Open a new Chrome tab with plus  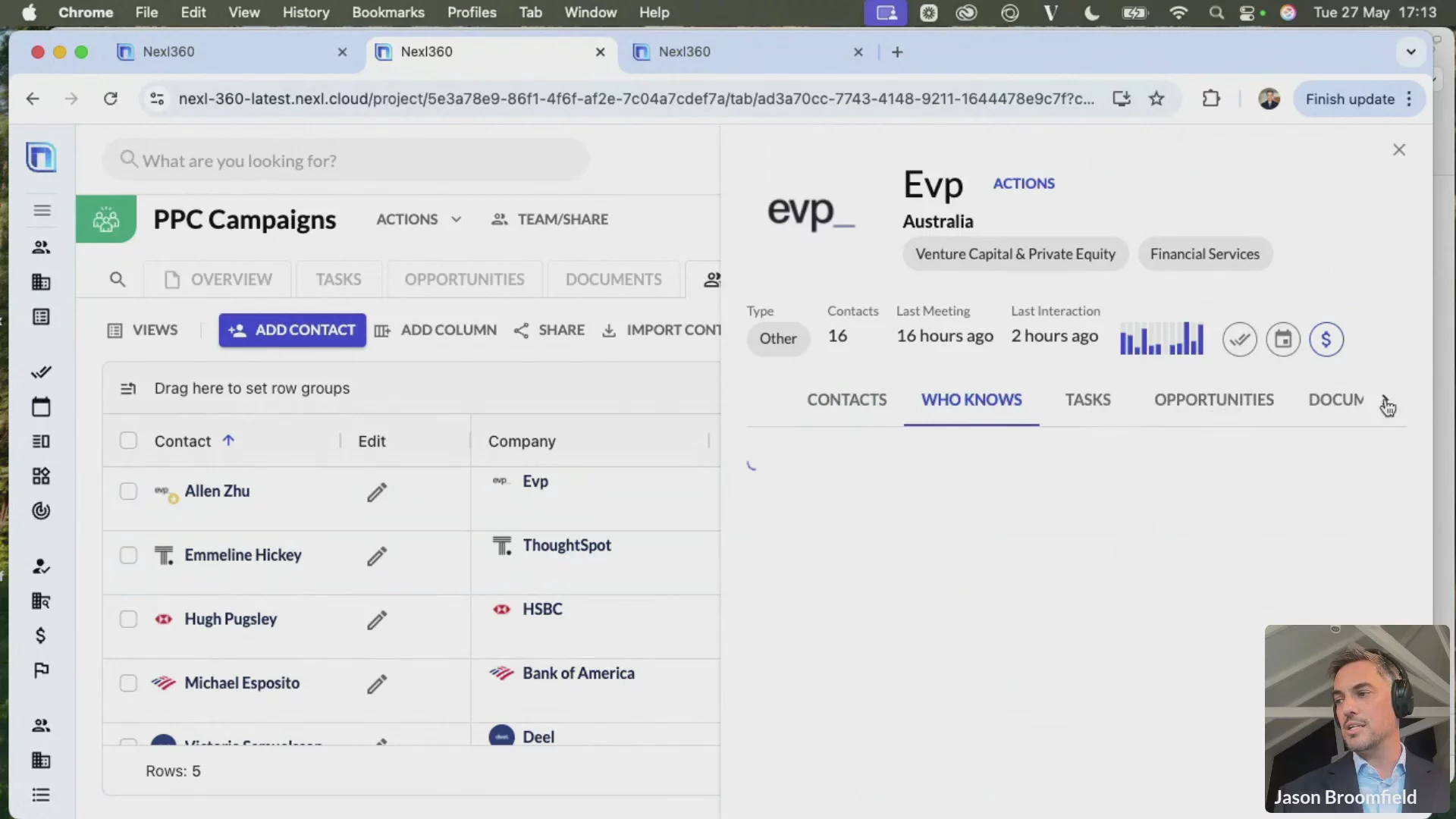point(897,52)
